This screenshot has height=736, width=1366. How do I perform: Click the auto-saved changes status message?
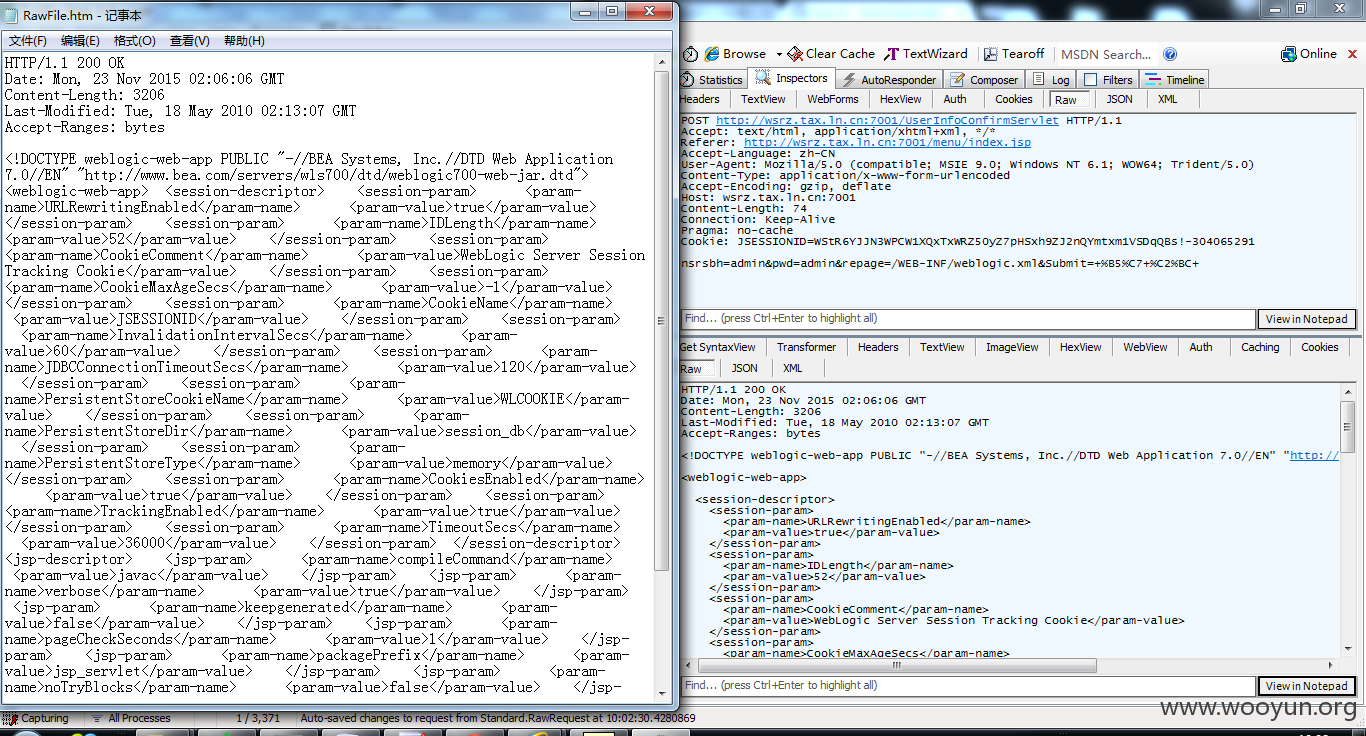point(497,718)
